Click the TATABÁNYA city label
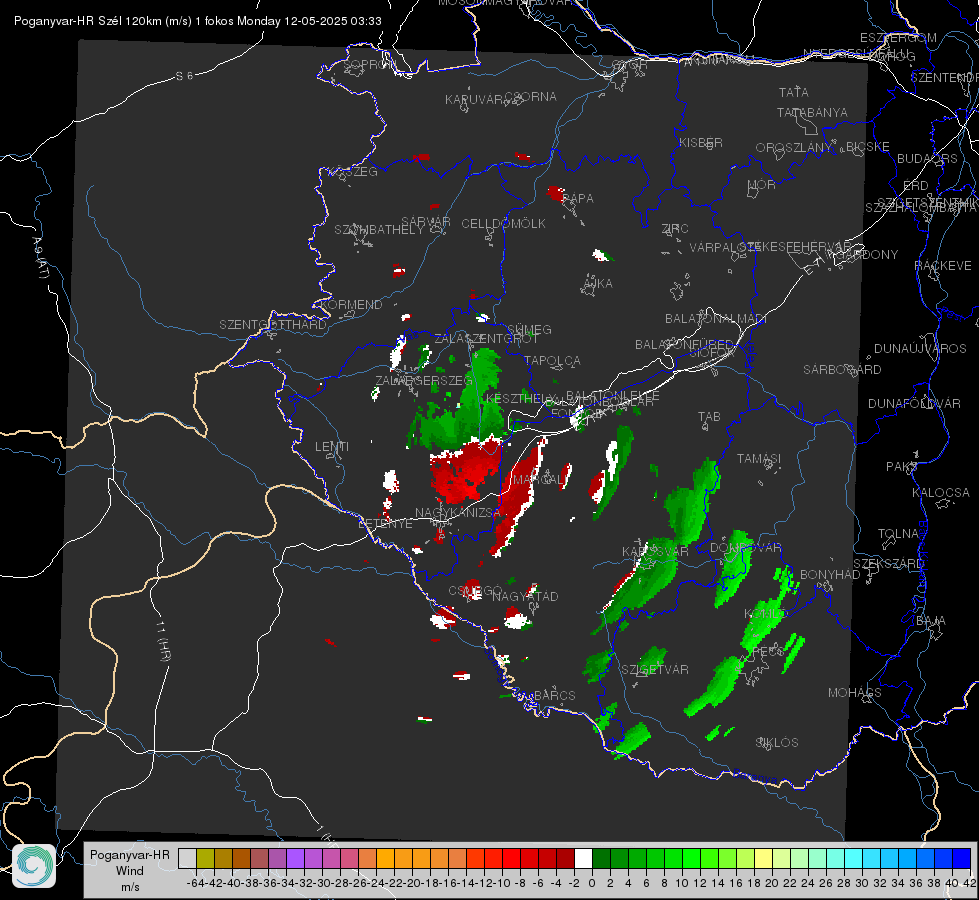Image resolution: width=979 pixels, height=900 pixels. [812, 112]
